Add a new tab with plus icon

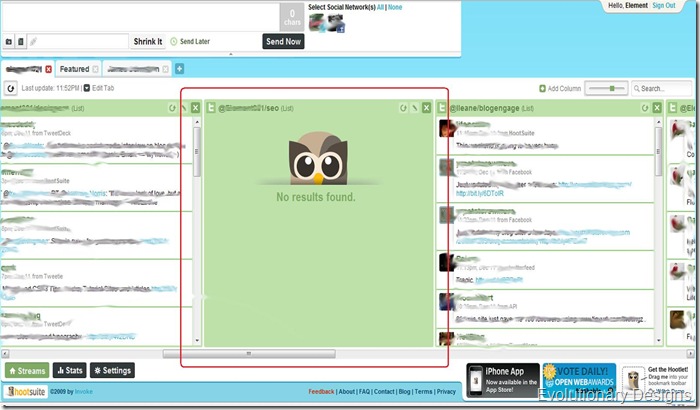[179, 69]
